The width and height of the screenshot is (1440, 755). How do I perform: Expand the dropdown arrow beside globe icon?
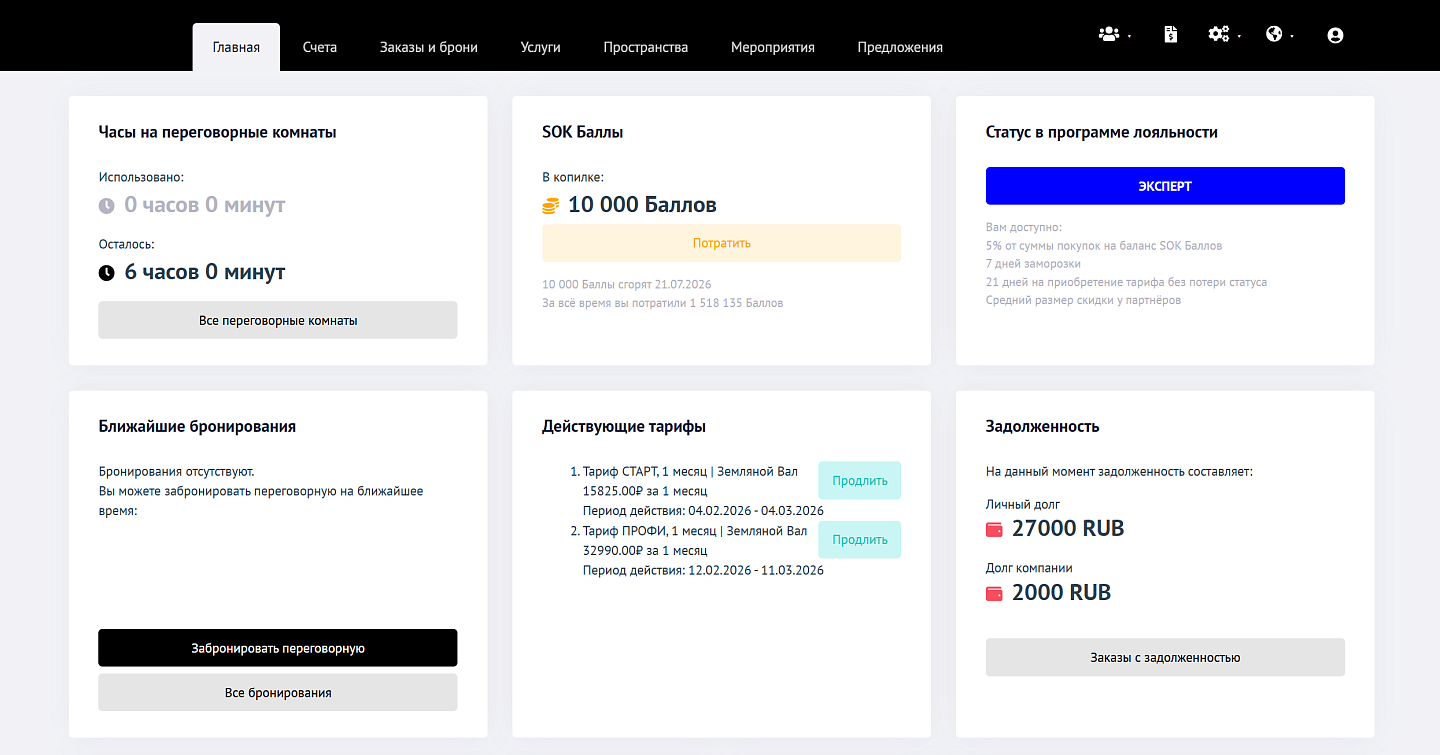click(x=1292, y=37)
